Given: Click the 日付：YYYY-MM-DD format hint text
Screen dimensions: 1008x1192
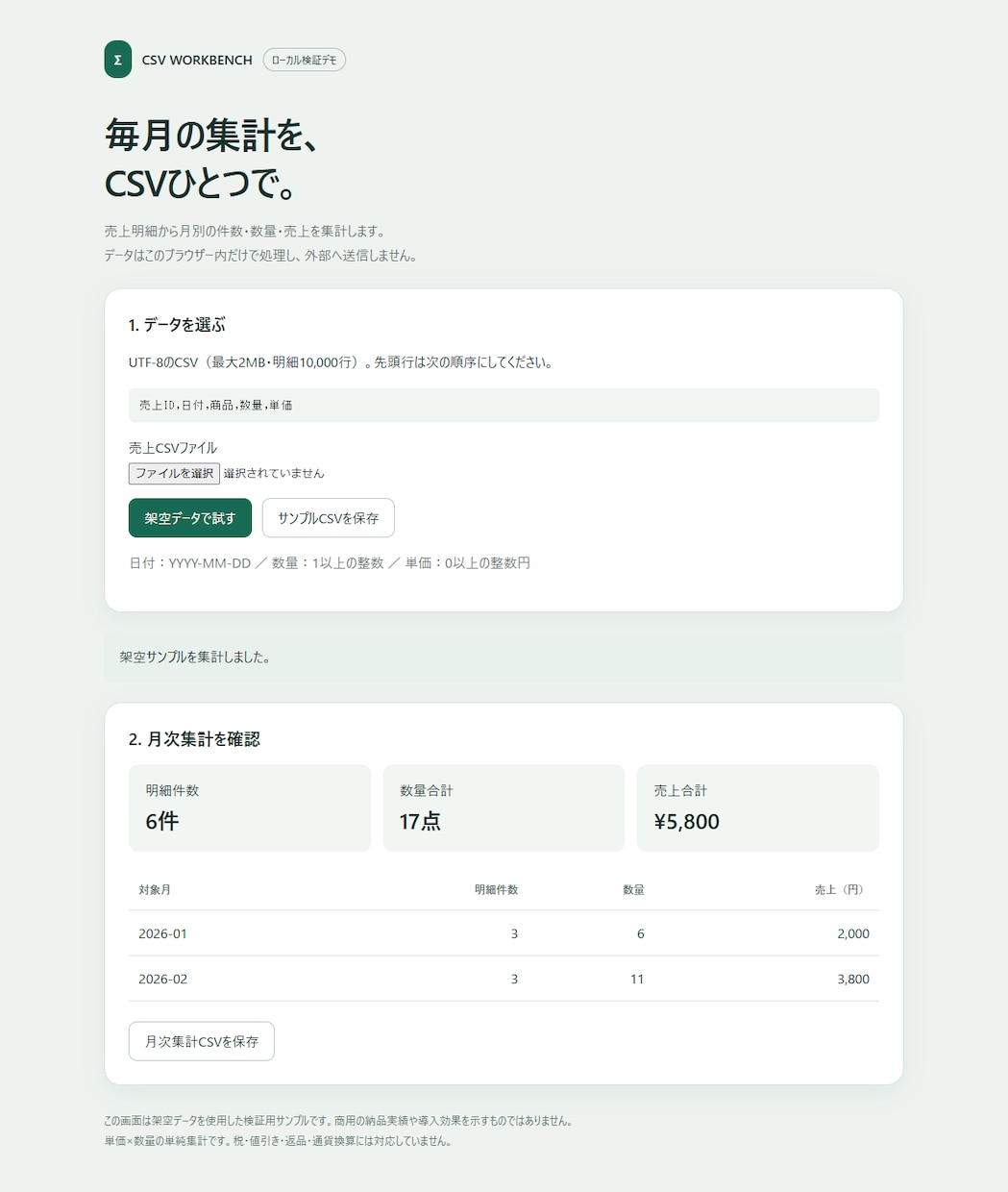Looking at the screenshot, I should (x=330, y=562).
